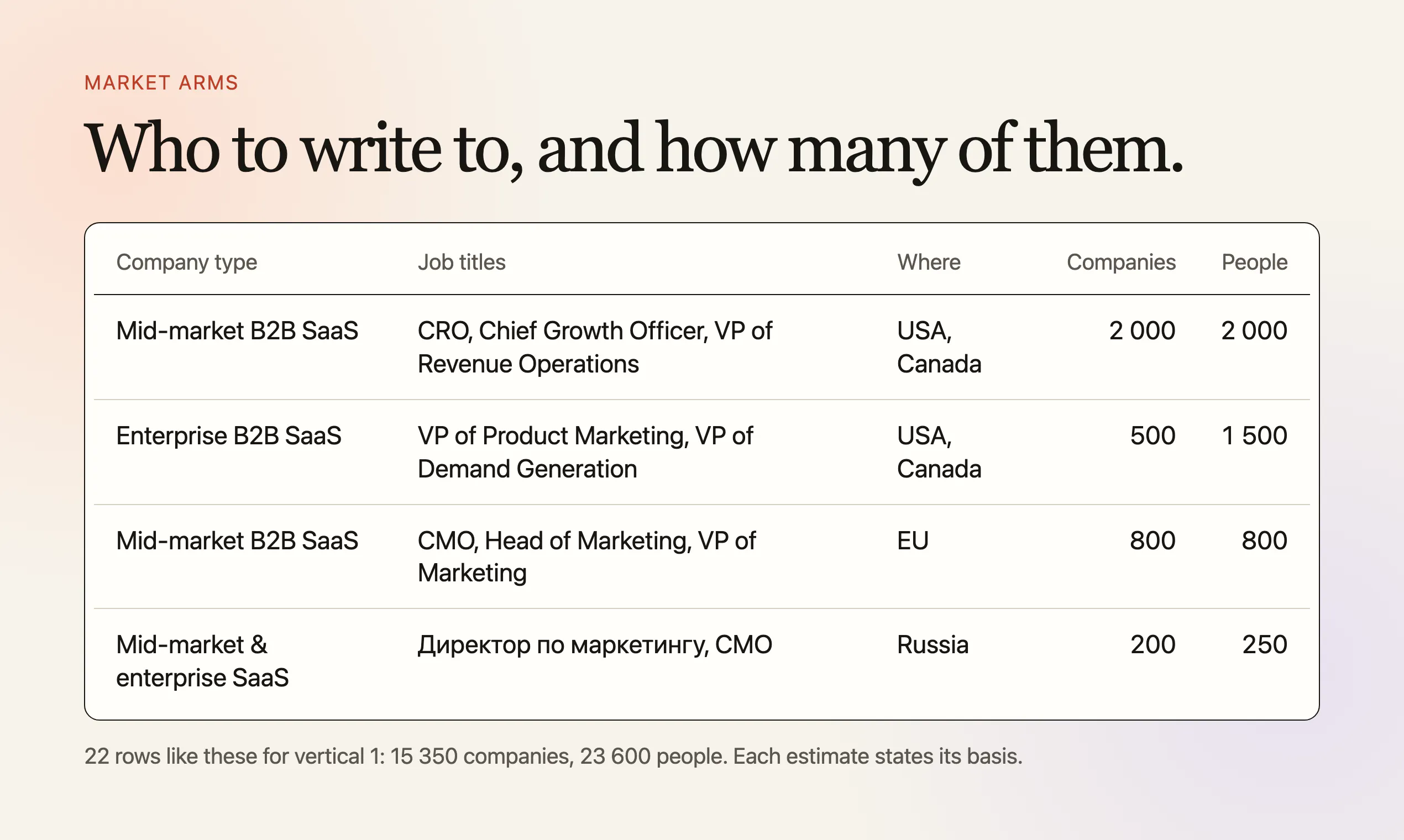This screenshot has height=840, width=1404.
Task: Click the 22 rows footnote text
Action: [553, 756]
